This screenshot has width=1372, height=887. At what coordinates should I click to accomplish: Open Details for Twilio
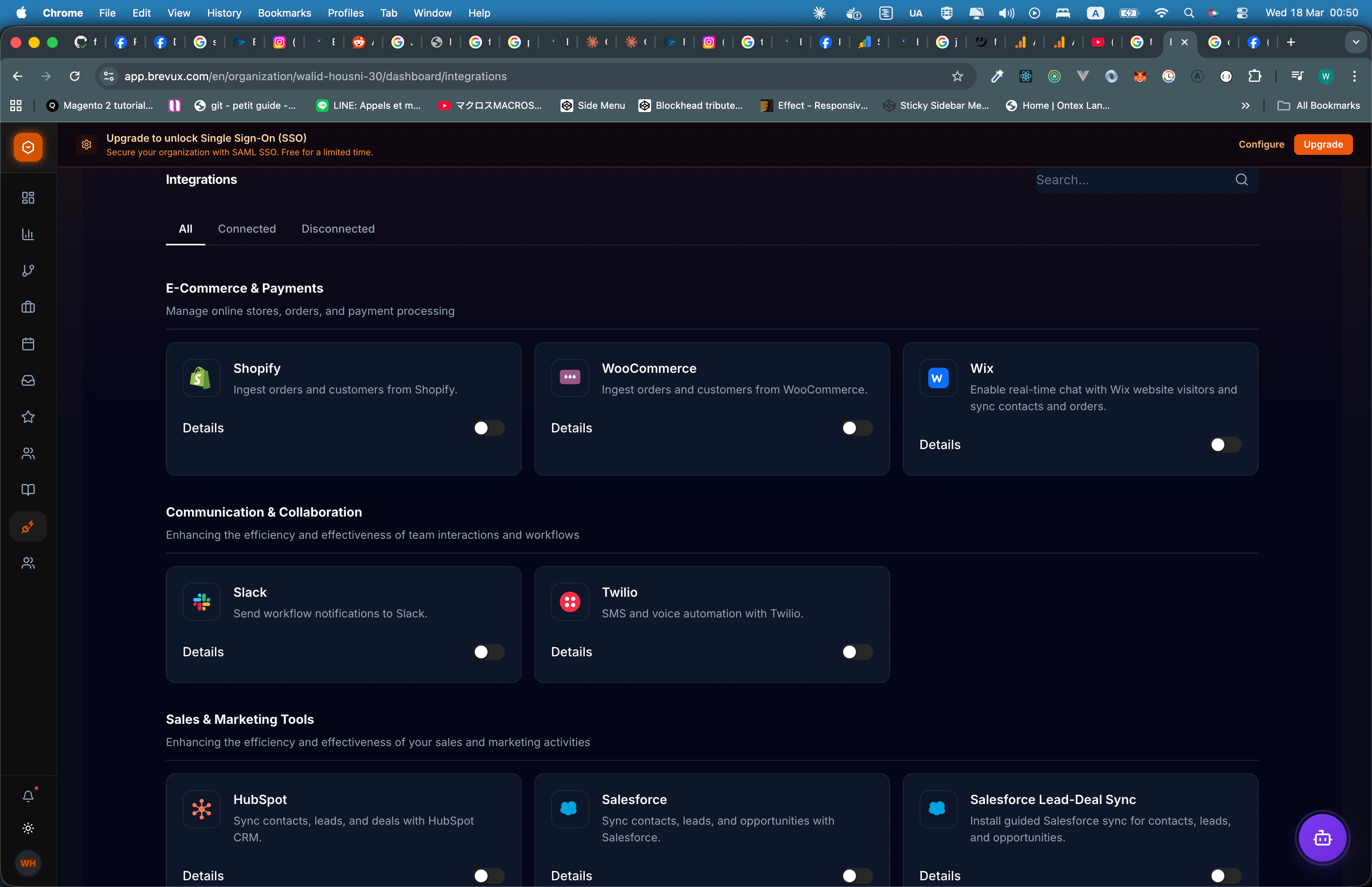(572, 652)
